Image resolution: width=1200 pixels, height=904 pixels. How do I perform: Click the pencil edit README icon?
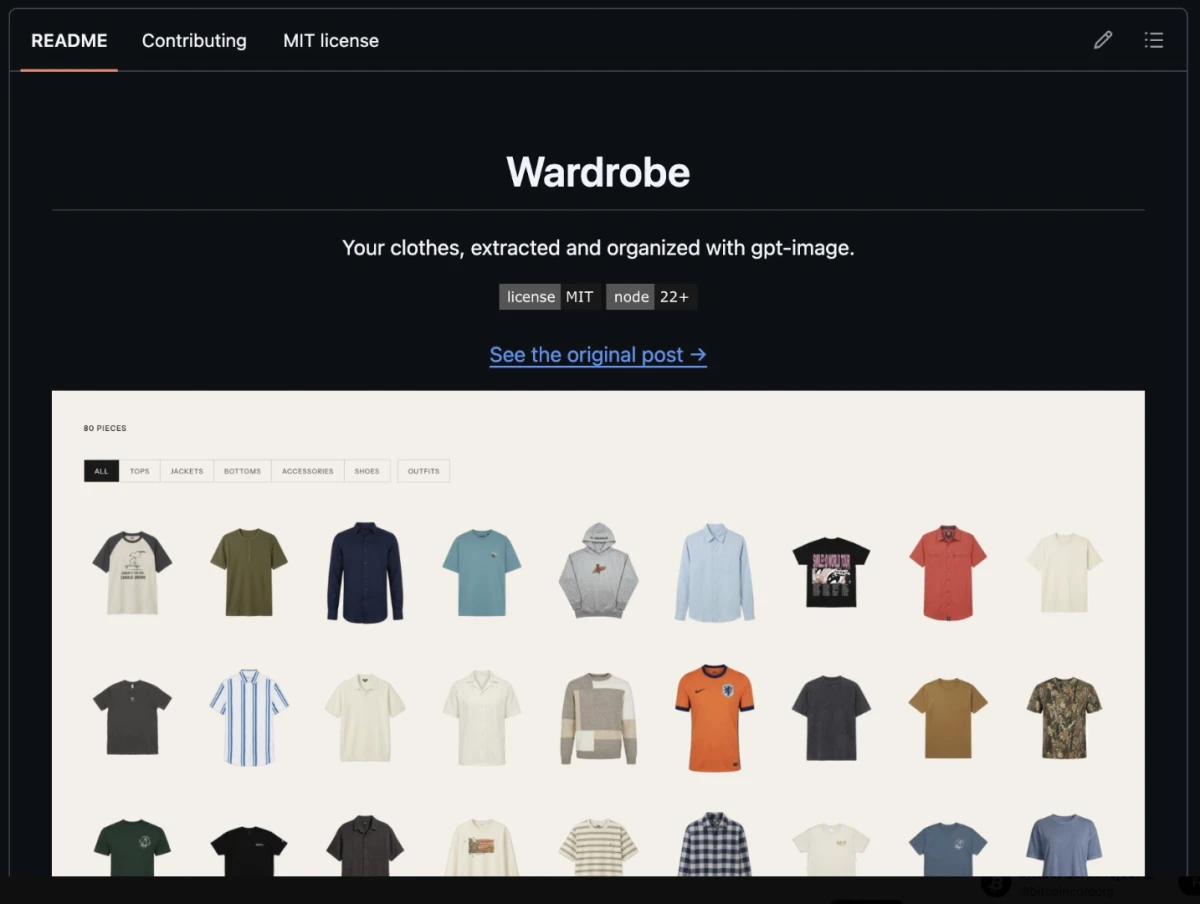1102,40
